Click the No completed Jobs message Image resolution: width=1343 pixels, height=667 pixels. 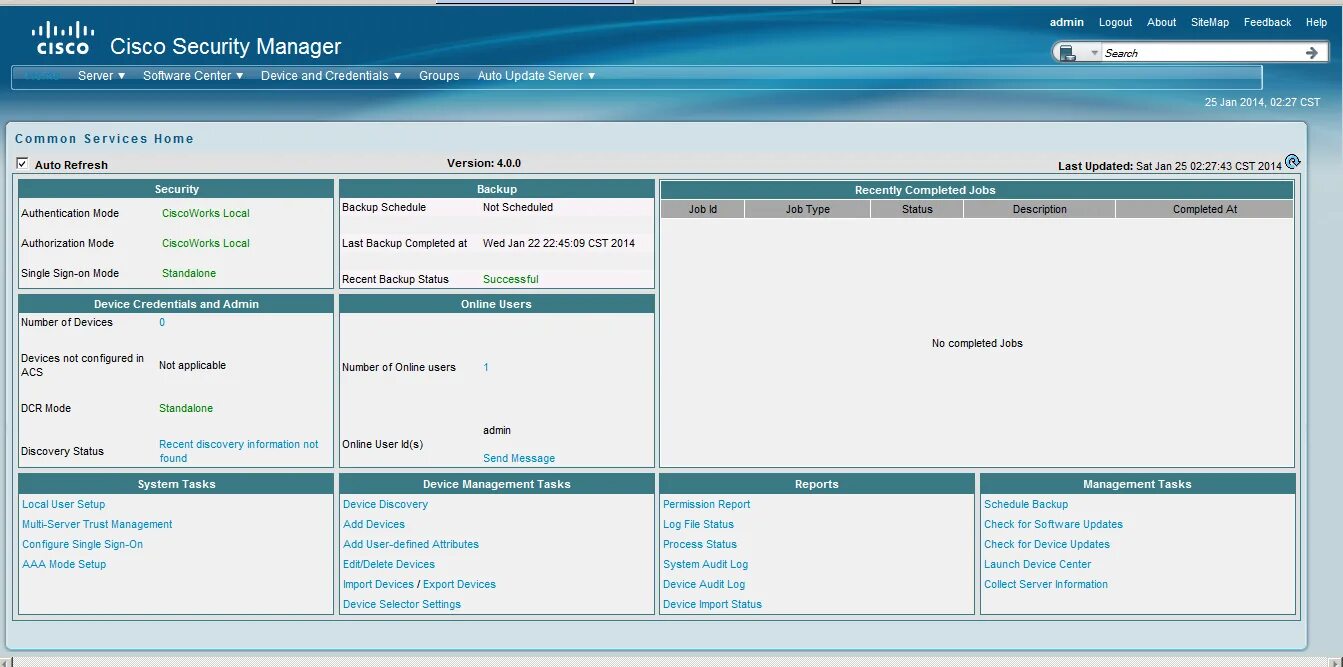pyautogui.click(x=977, y=343)
